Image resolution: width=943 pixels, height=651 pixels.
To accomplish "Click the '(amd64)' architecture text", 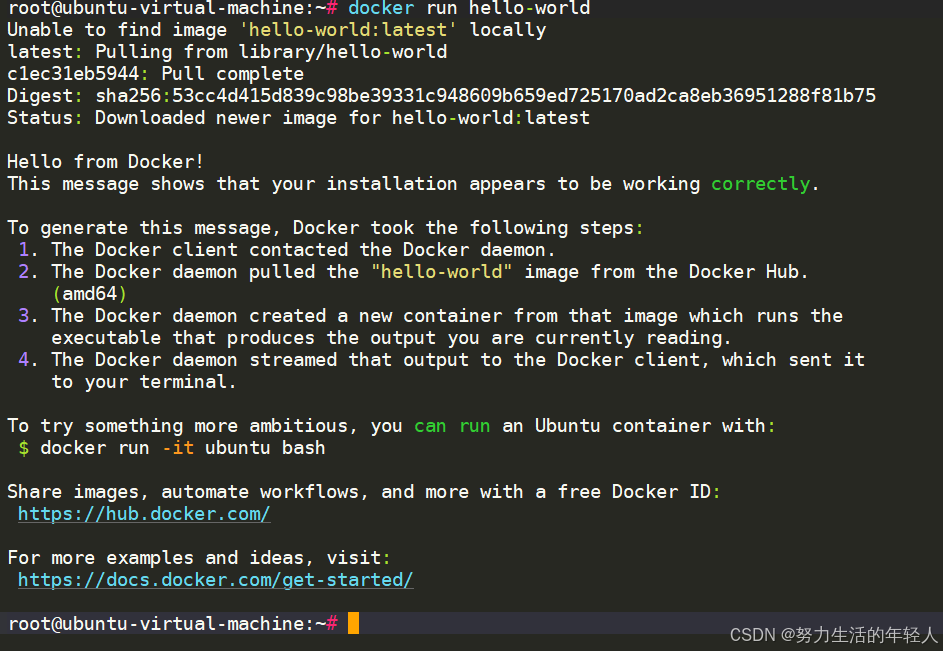I will coord(90,294).
